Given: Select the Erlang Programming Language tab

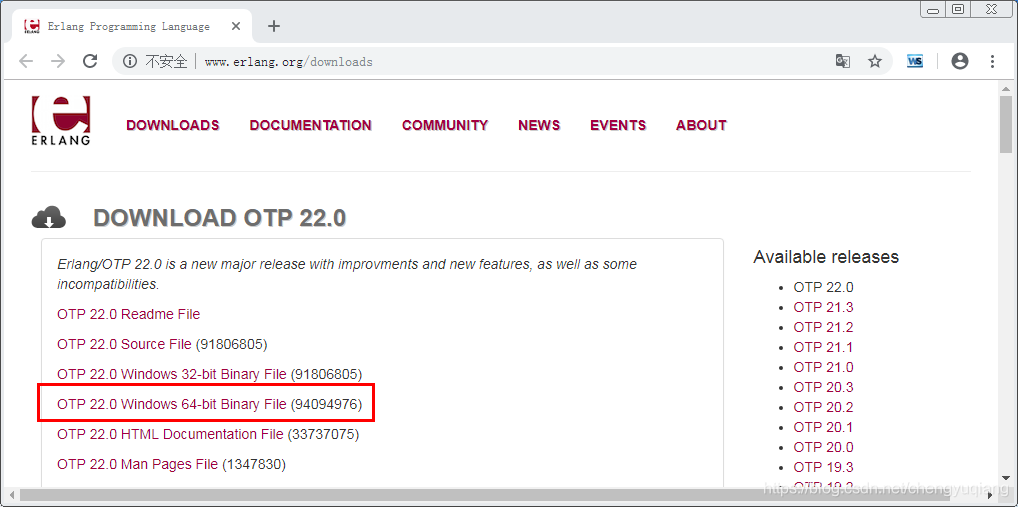Looking at the screenshot, I should pyautogui.click(x=130, y=27).
